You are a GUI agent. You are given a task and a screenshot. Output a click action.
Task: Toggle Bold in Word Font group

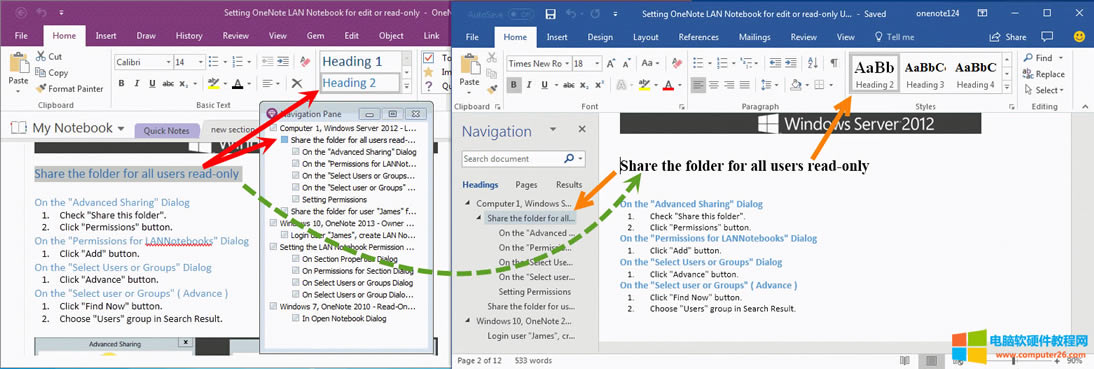pyautogui.click(x=514, y=85)
